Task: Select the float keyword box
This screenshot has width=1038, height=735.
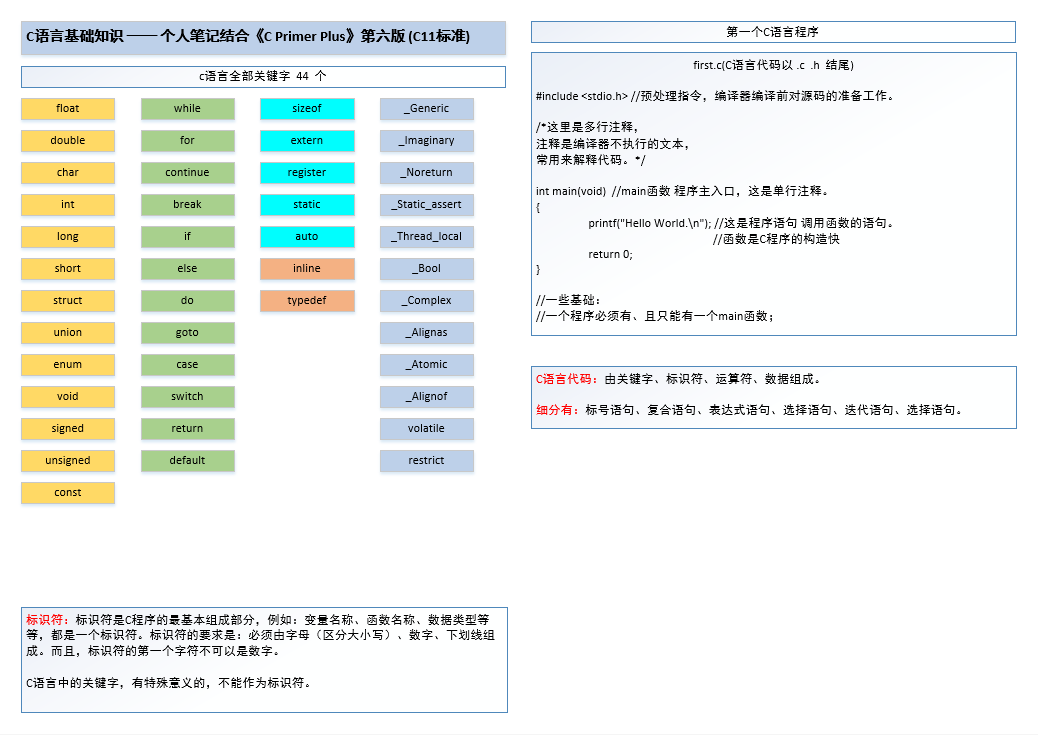Action: [x=68, y=109]
